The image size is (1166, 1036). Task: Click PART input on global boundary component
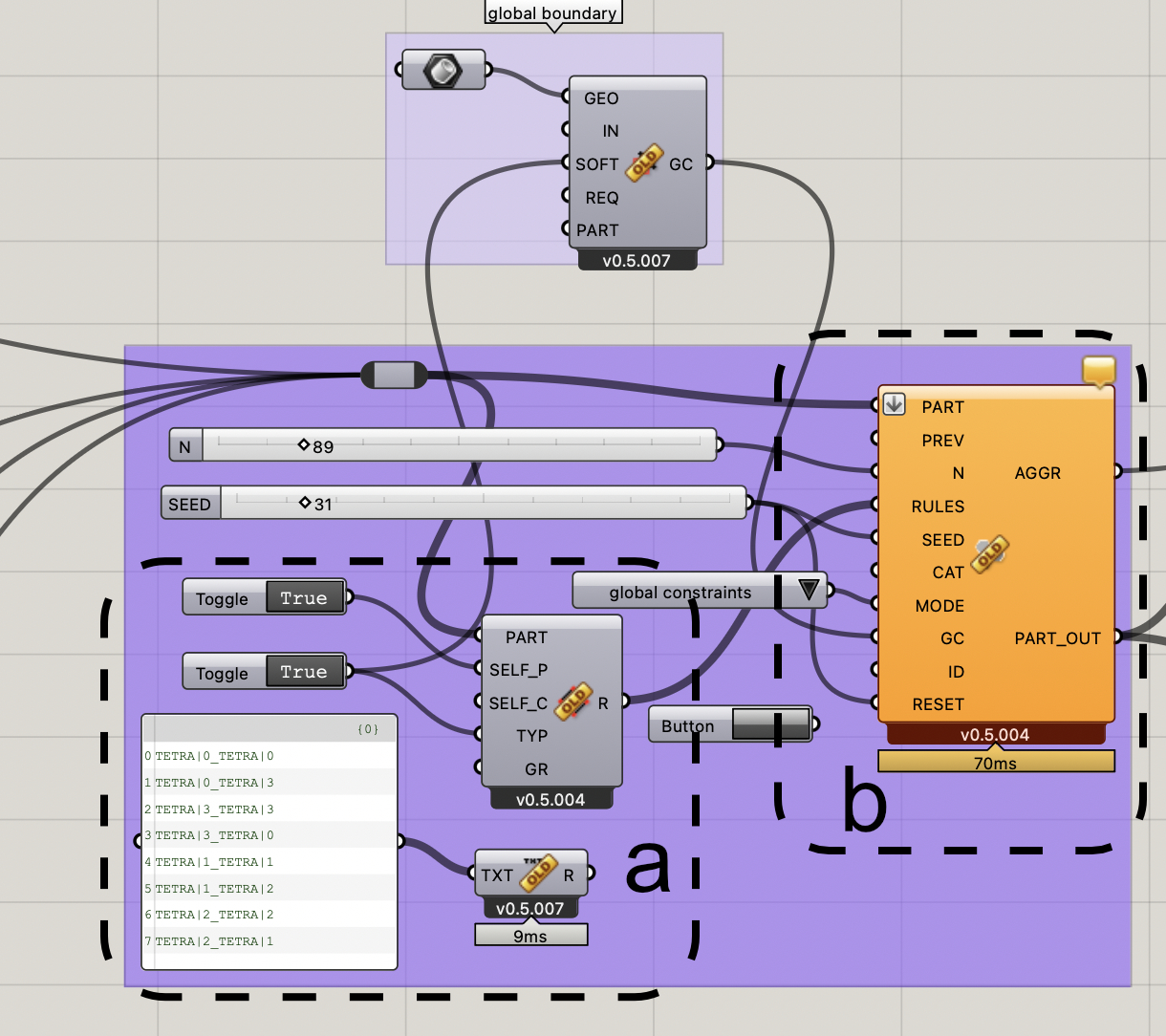pos(597,230)
